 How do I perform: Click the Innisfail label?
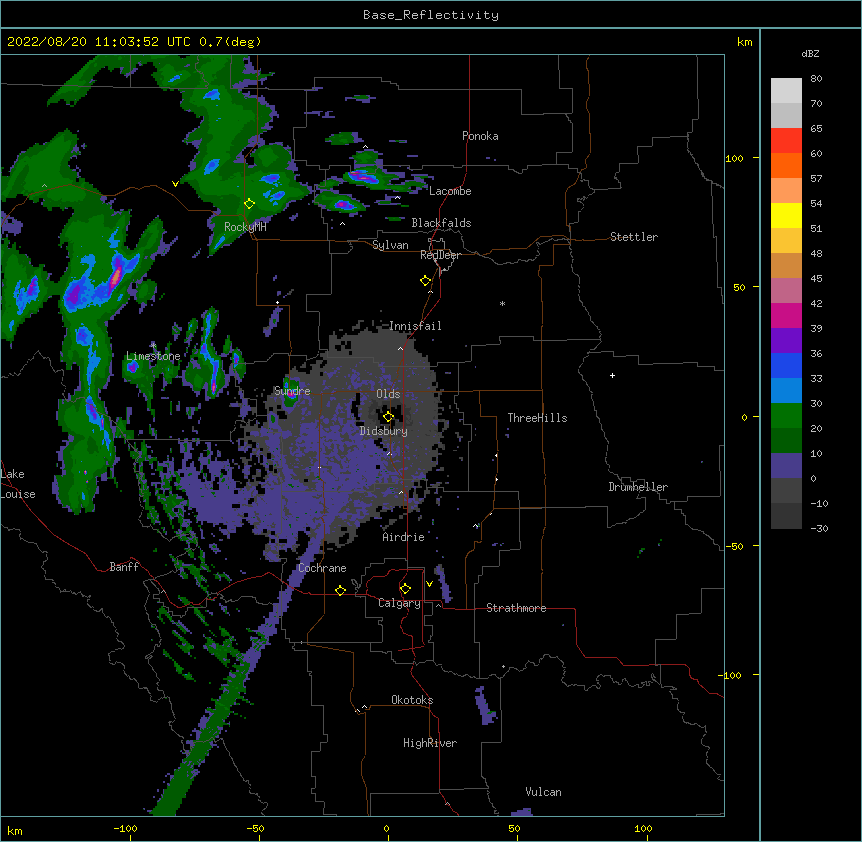[415, 326]
